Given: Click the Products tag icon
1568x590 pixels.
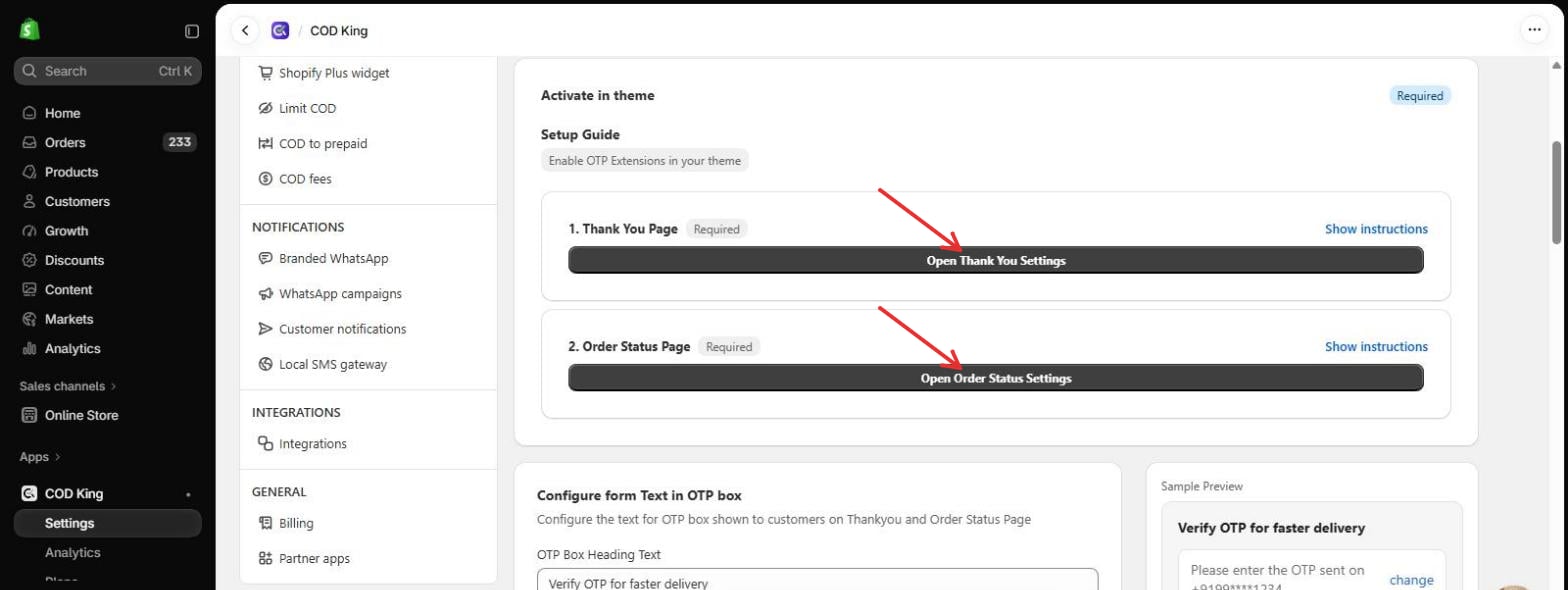Looking at the screenshot, I should coord(29,172).
